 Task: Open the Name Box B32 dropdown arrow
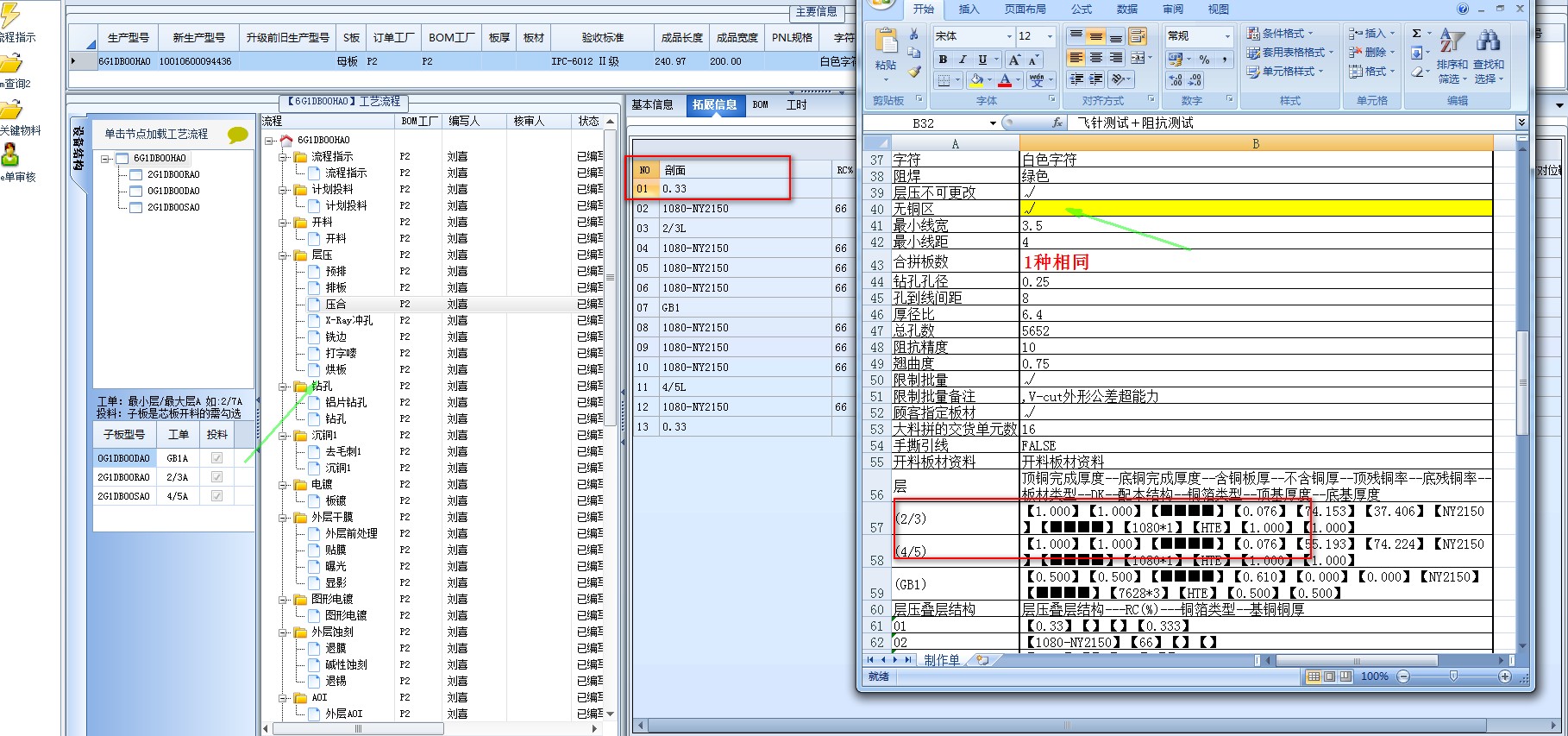(993, 123)
